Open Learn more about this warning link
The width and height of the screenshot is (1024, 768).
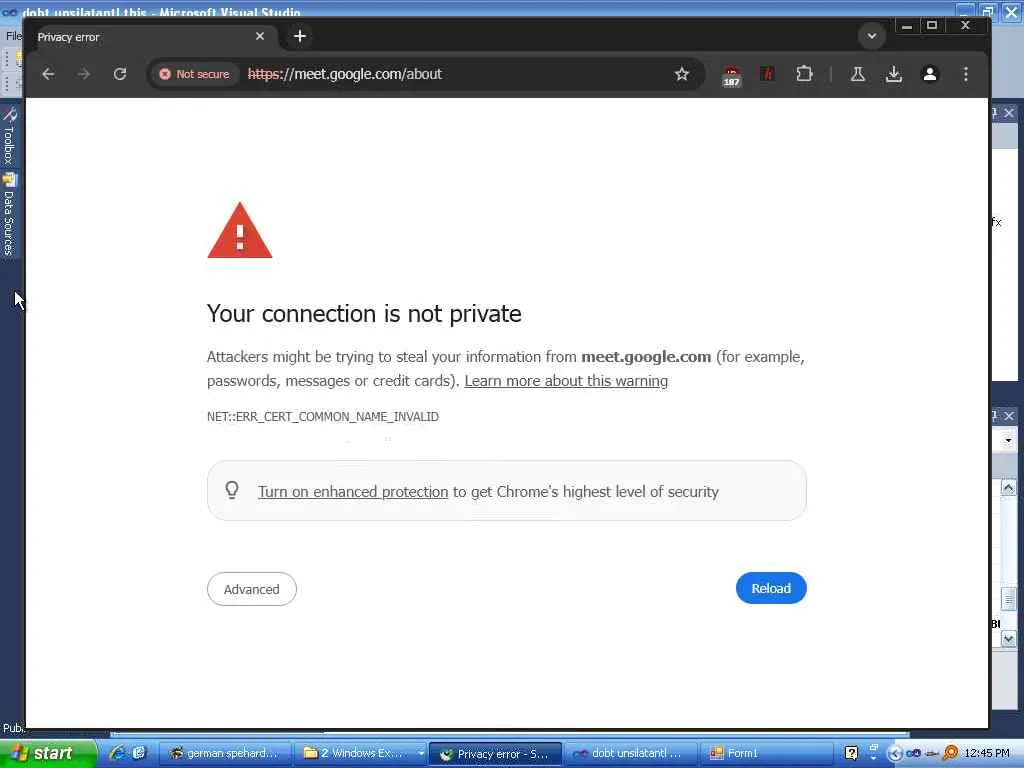566,381
